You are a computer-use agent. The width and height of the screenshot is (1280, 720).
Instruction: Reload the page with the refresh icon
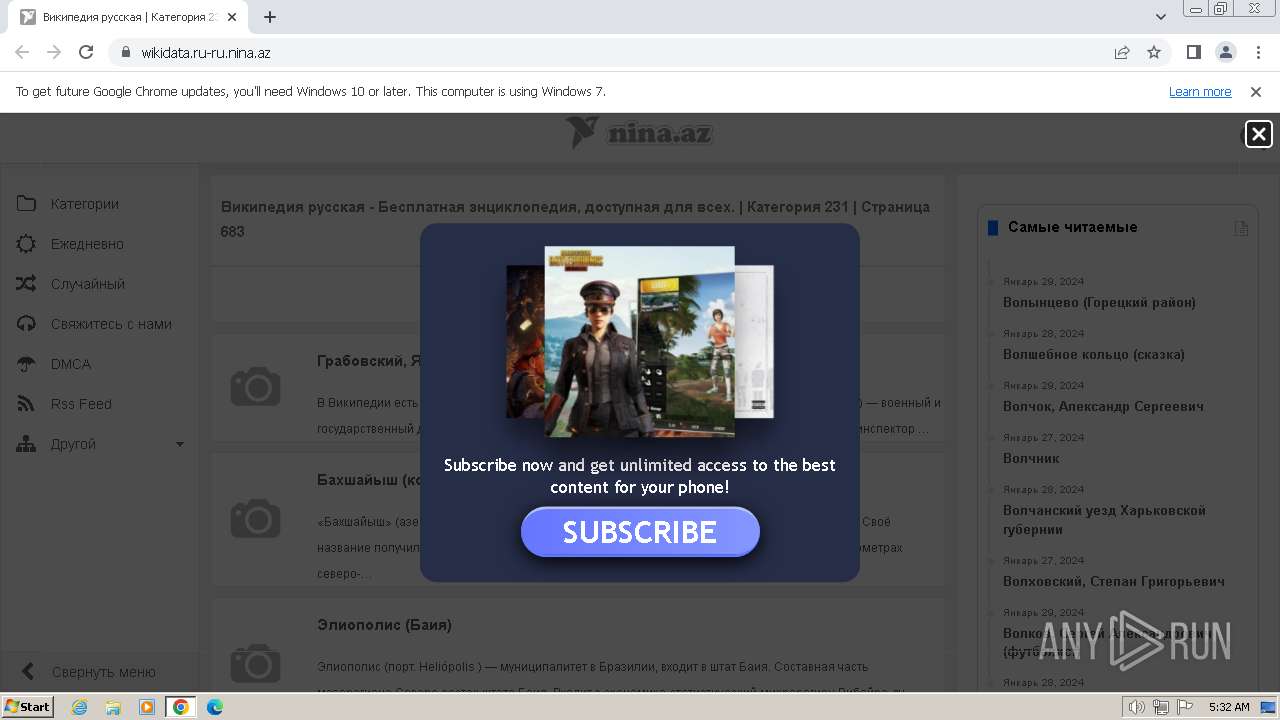(x=86, y=52)
